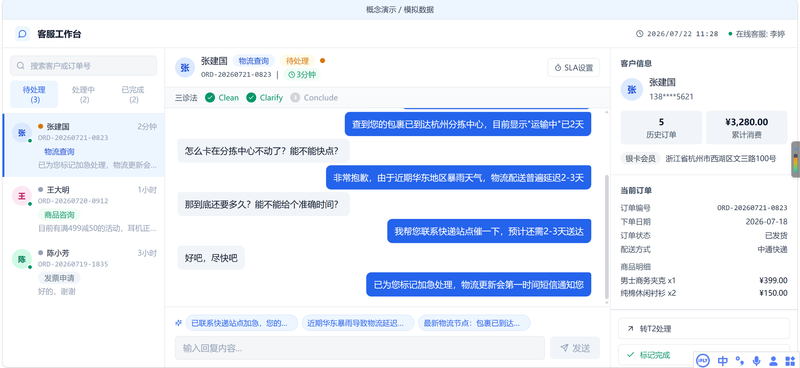The width and height of the screenshot is (800, 368).
Task: Click the 银卡会员 badge
Action: pyautogui.click(x=640, y=158)
